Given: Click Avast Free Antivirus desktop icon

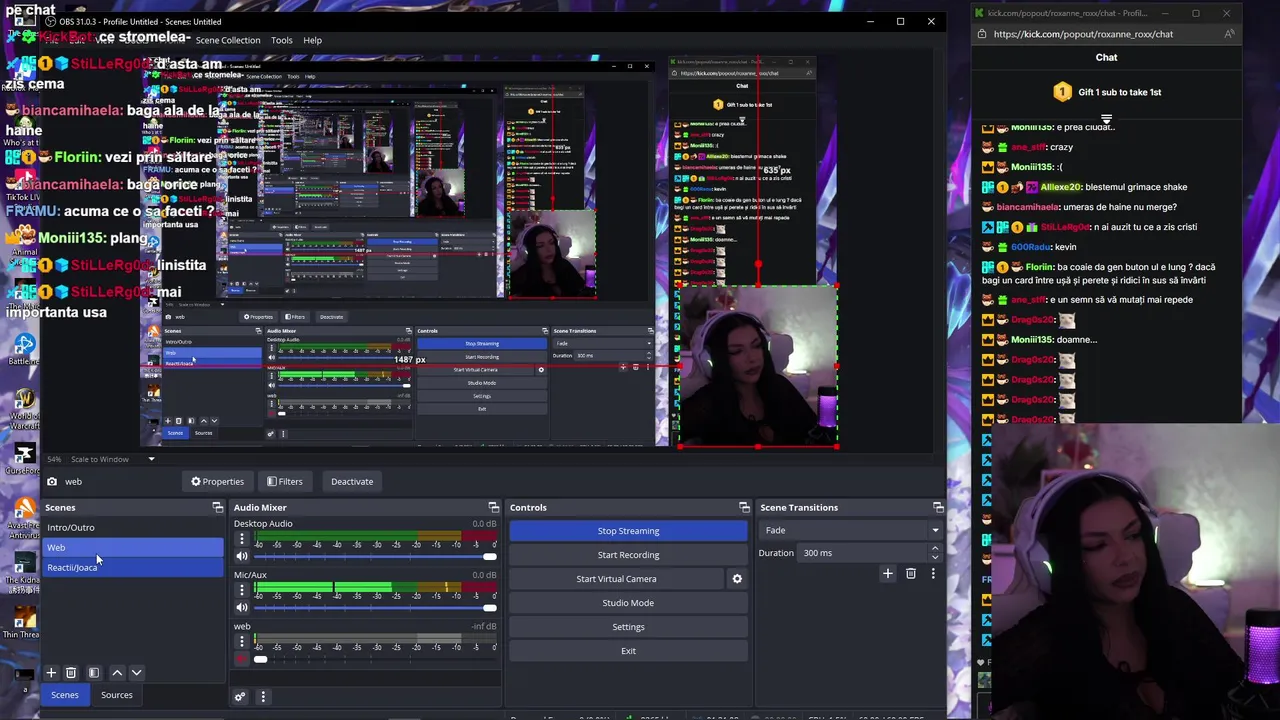Looking at the screenshot, I should pyautogui.click(x=23, y=514).
